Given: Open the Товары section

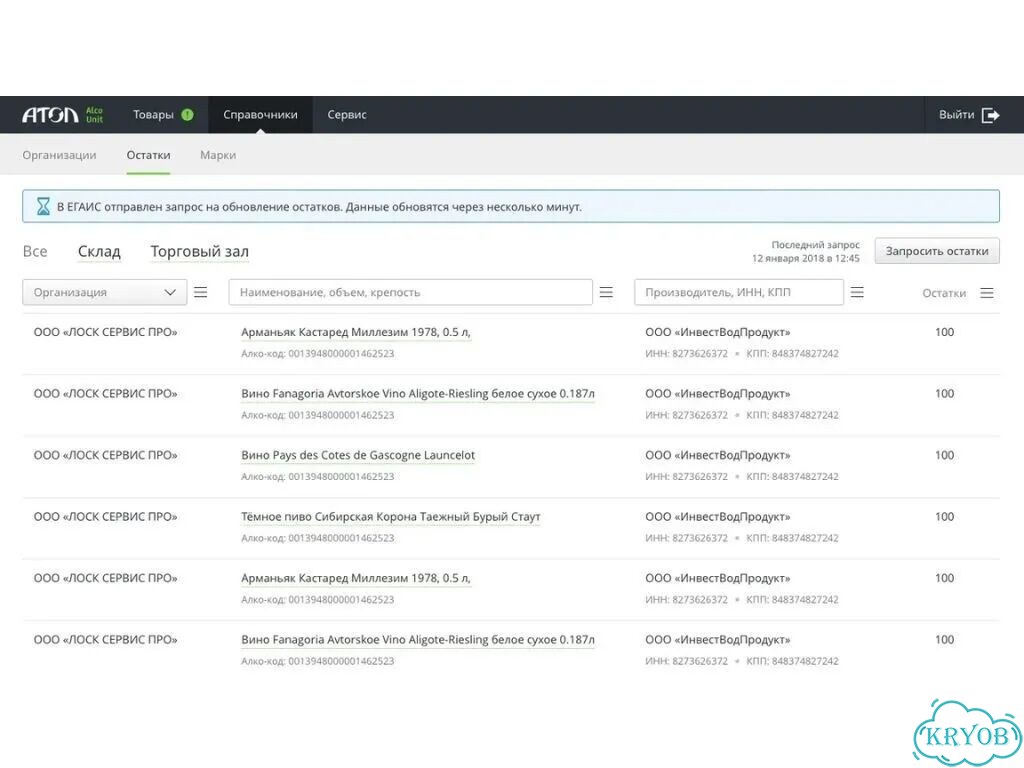Looking at the screenshot, I should coord(153,115).
